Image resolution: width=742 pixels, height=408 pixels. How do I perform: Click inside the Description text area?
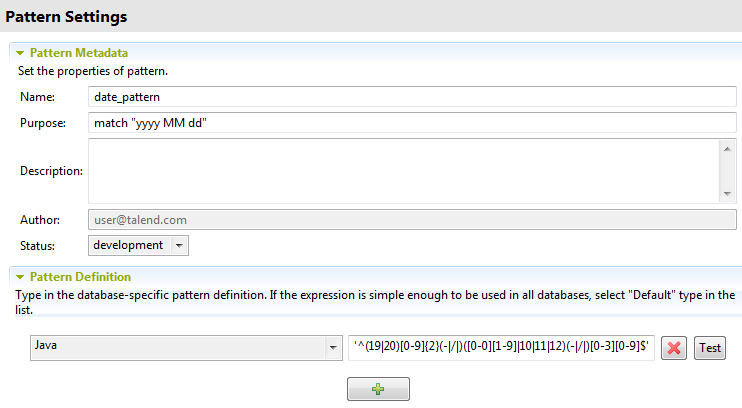click(400, 170)
